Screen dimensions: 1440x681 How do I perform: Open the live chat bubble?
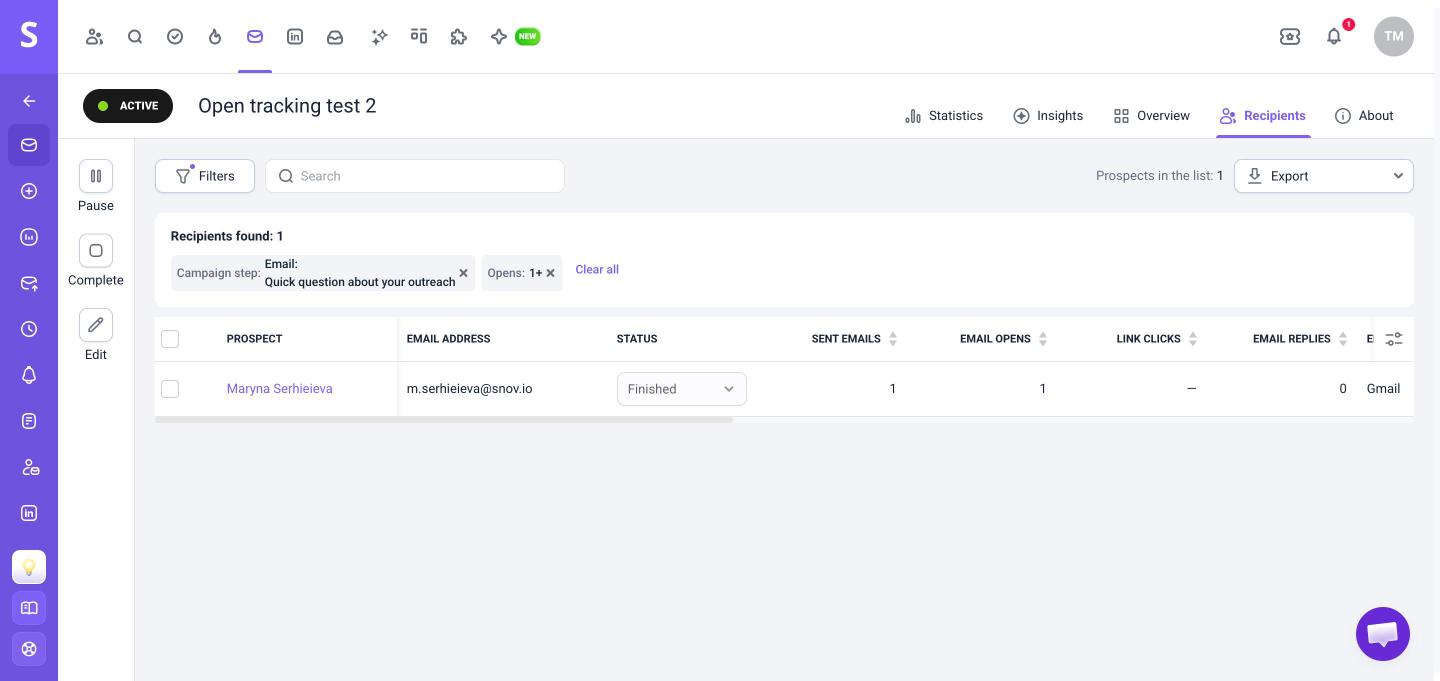coord(1383,634)
